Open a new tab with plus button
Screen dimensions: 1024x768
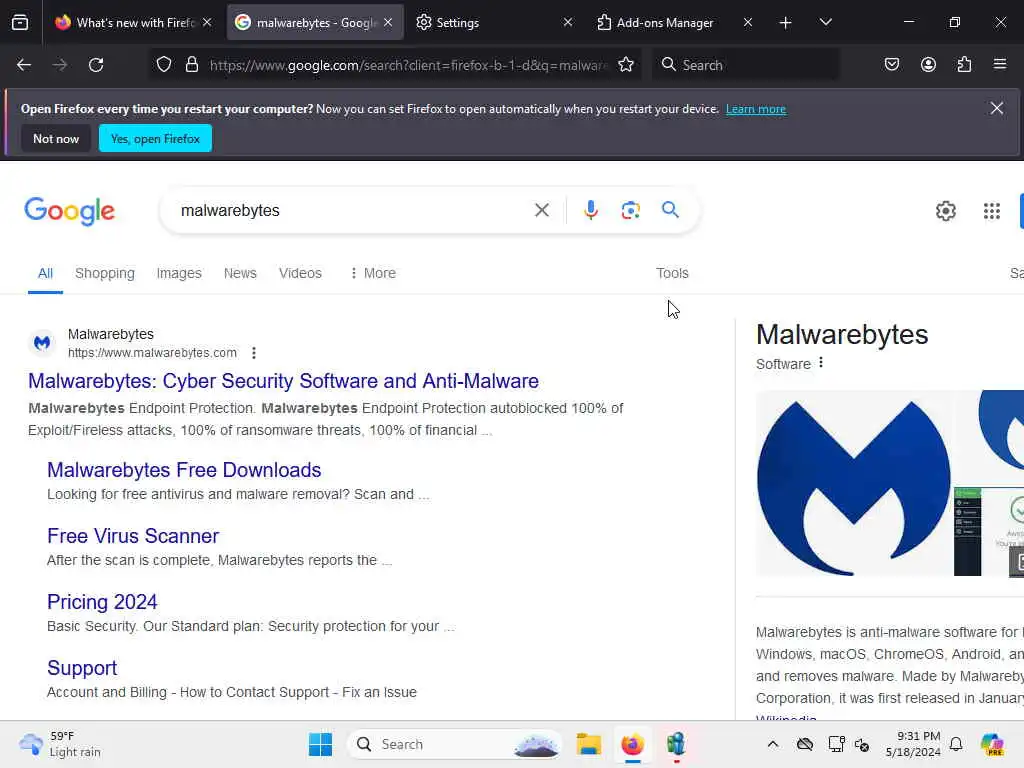[786, 23]
